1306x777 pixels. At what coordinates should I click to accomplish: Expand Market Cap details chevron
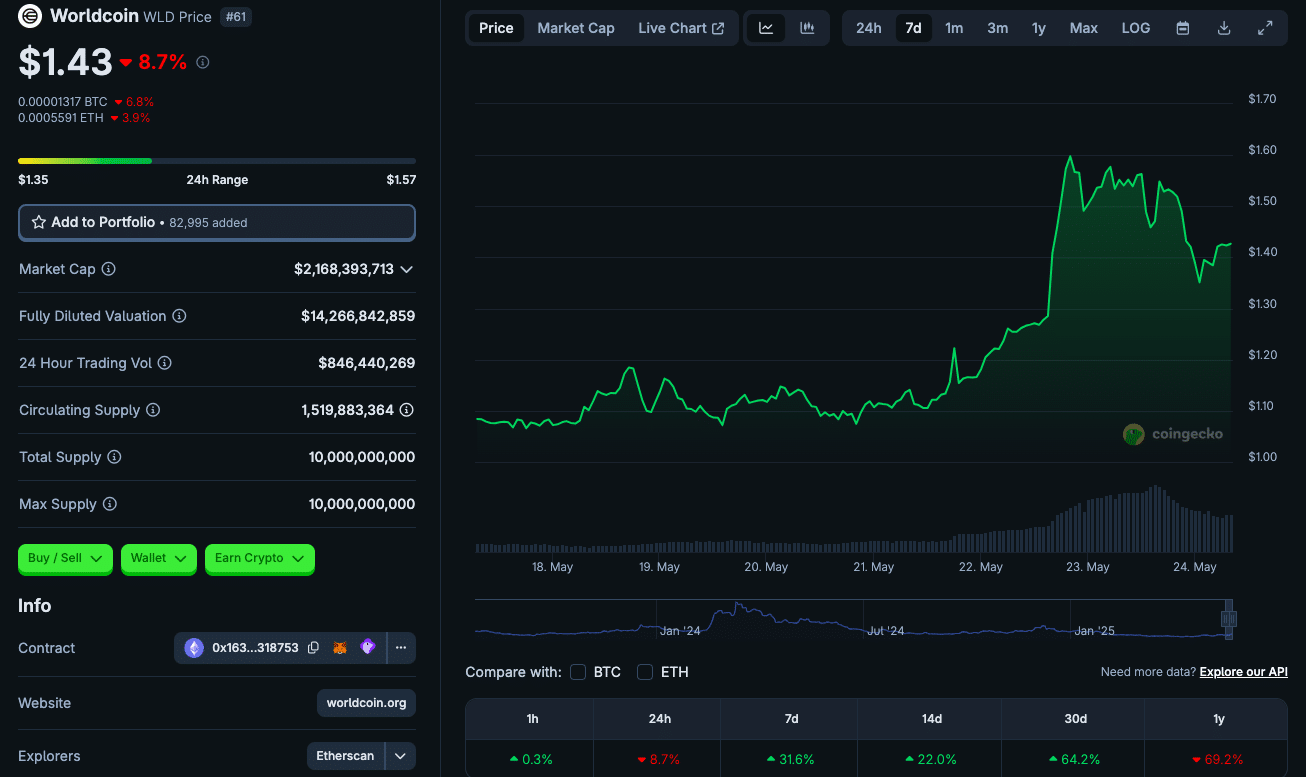406,269
